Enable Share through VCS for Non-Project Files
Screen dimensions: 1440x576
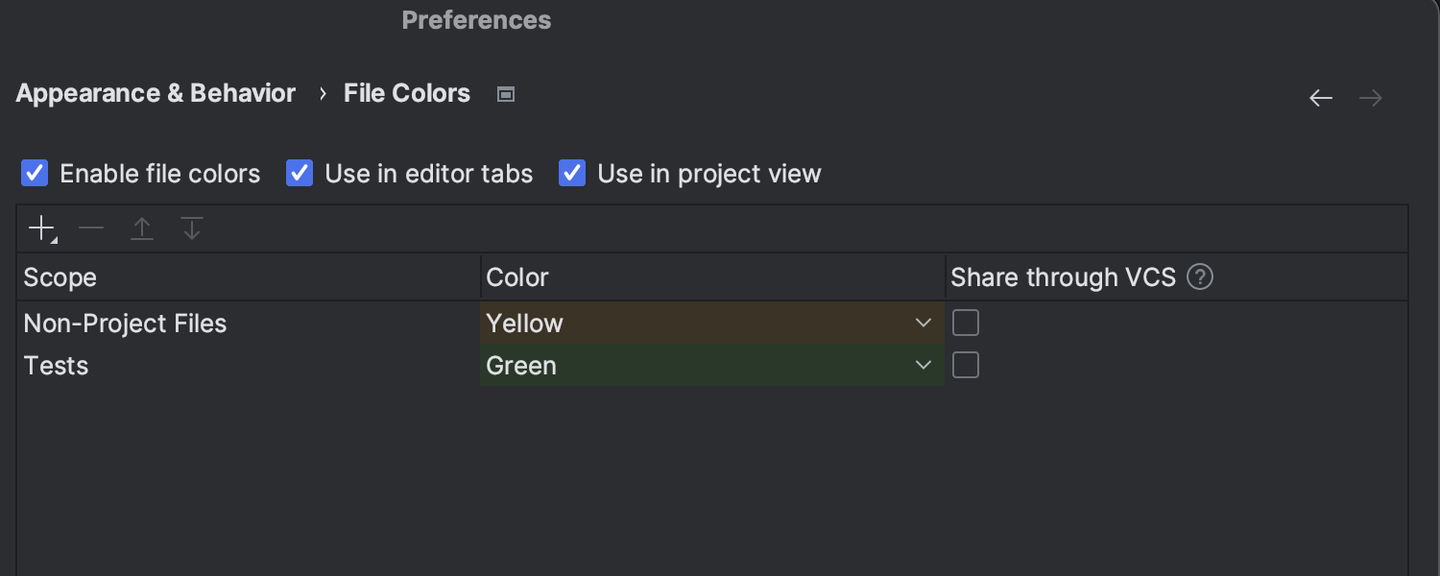coord(965,322)
